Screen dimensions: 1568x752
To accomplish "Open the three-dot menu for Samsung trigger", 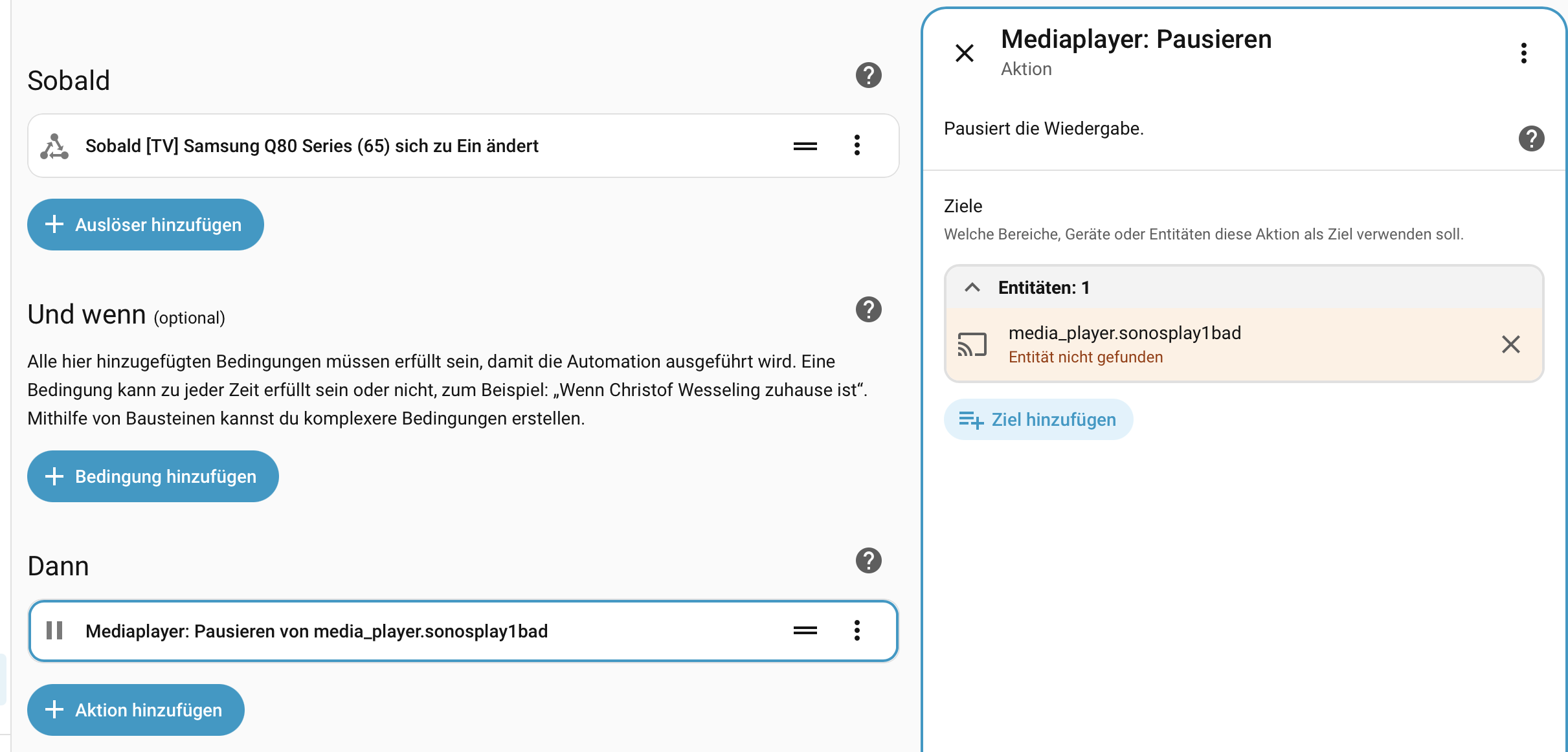I will 857,146.
